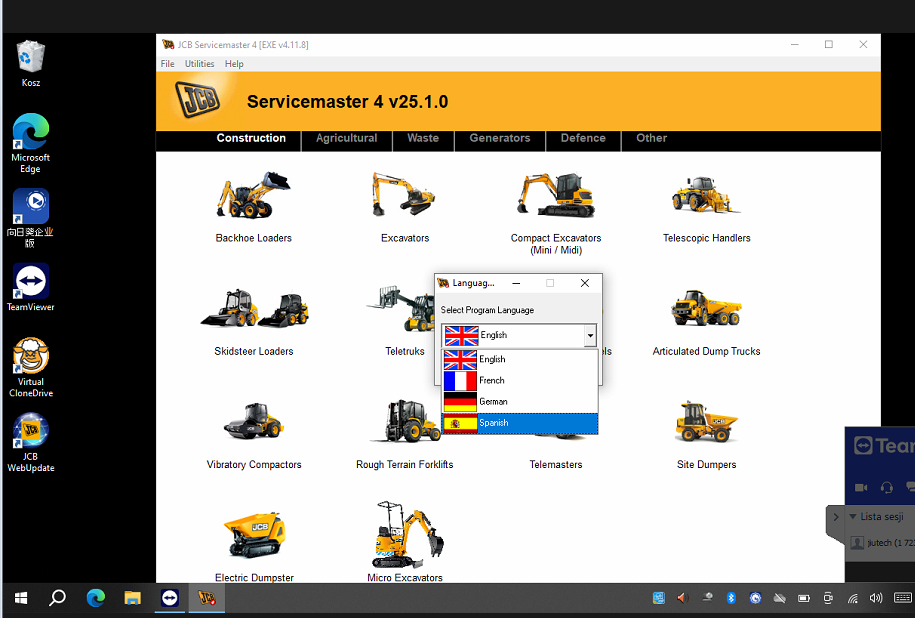Collapse the program language dropdown arrow
The image size is (915, 618).
pos(591,336)
